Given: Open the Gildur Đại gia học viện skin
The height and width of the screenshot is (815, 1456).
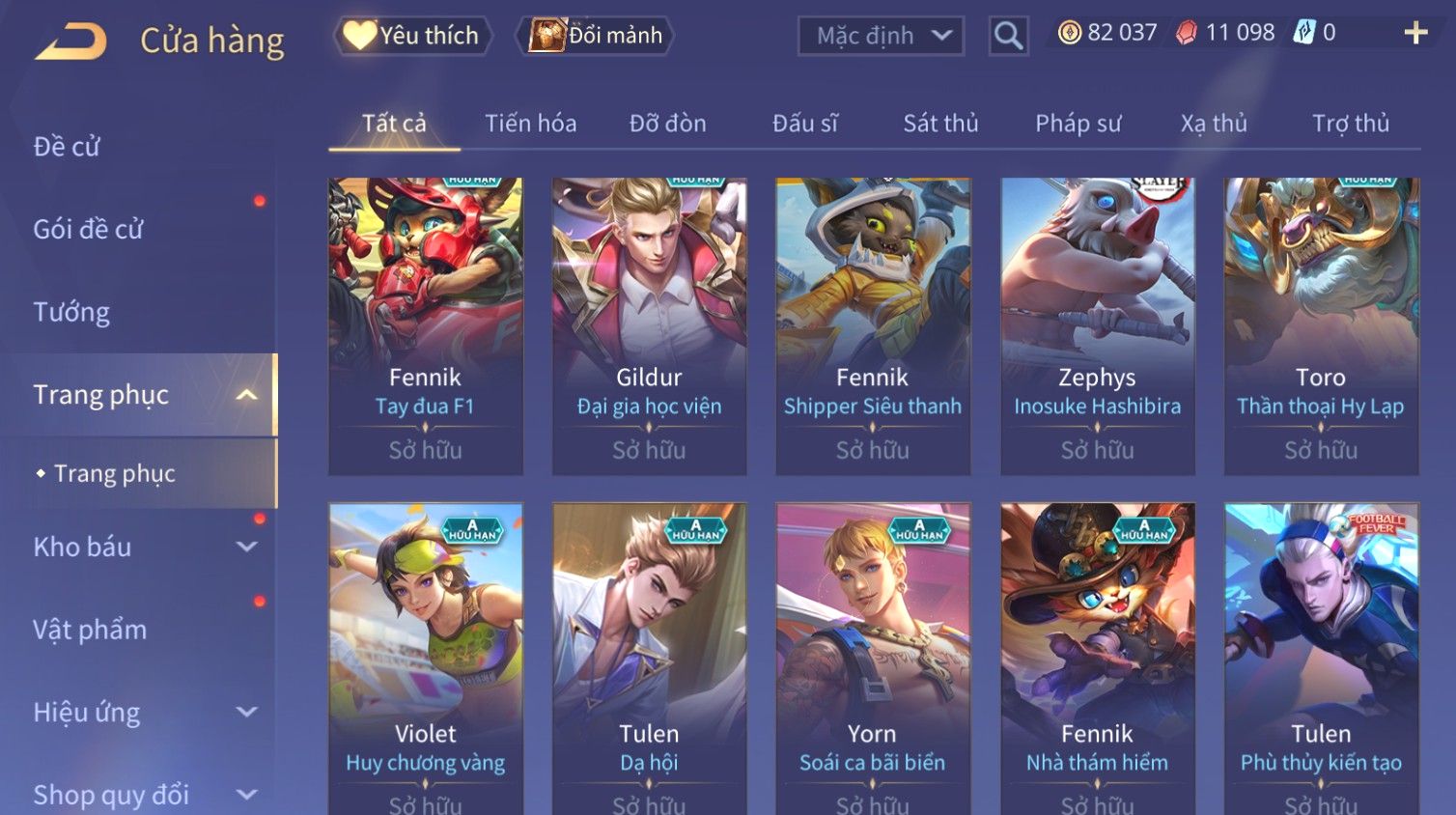Looking at the screenshot, I should (649, 326).
